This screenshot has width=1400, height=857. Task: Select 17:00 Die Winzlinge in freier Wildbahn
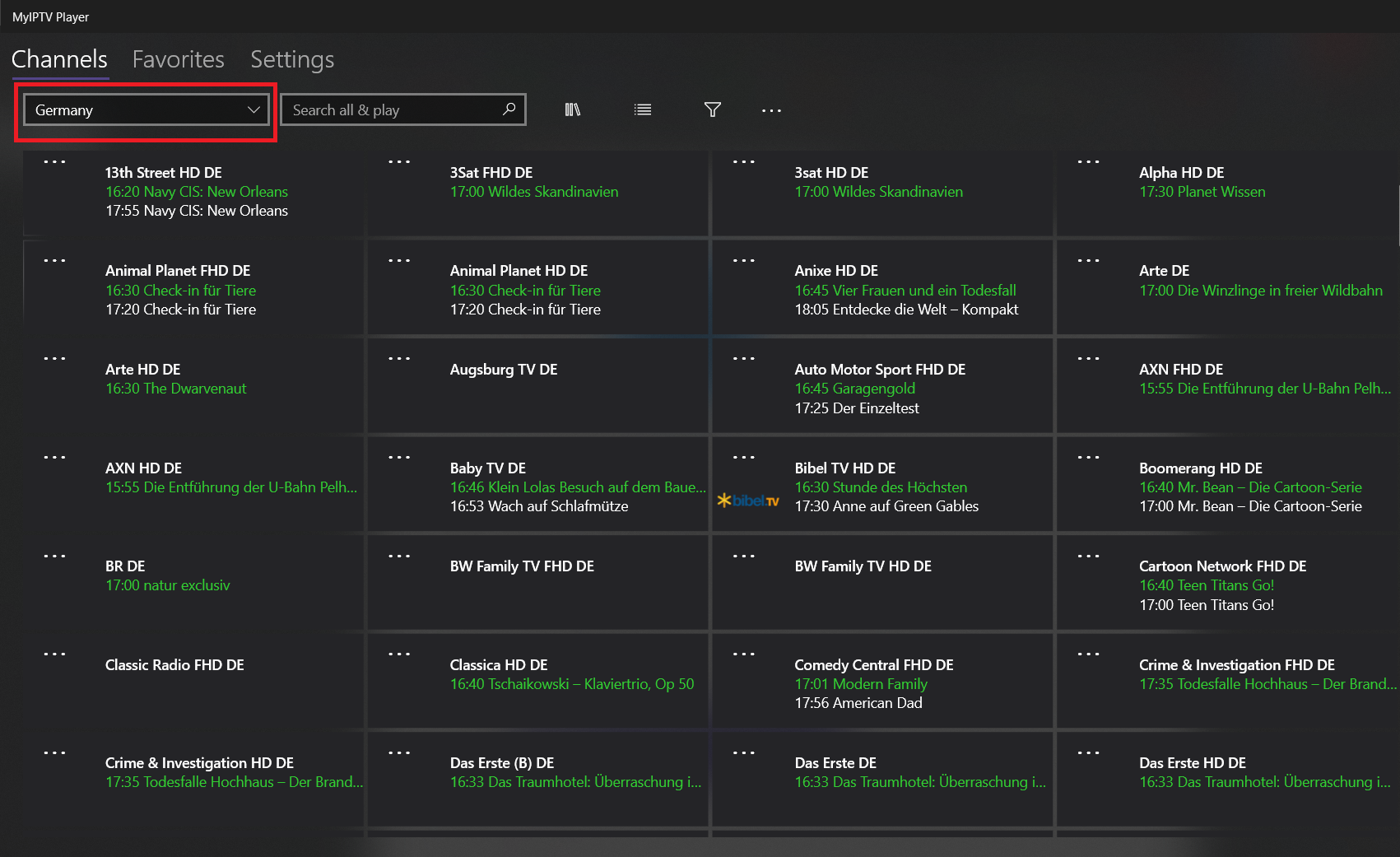[1261, 291]
